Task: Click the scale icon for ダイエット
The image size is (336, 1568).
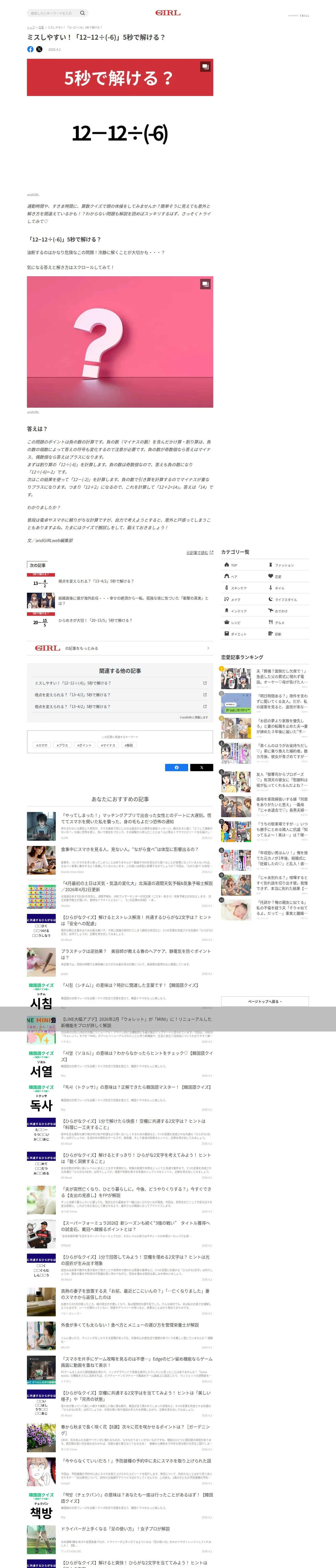Action: click(227, 634)
